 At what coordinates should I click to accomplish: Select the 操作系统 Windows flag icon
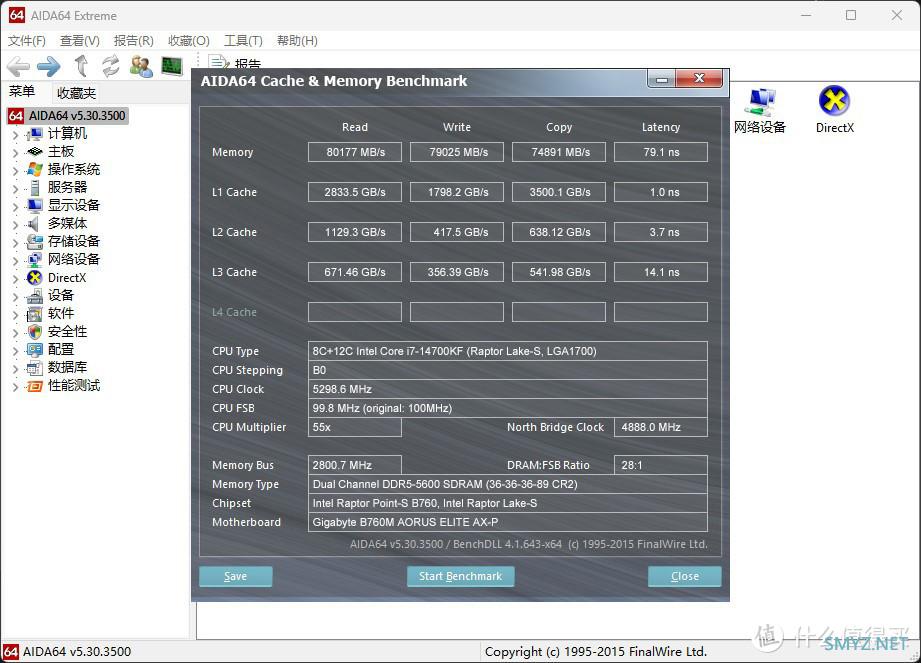tap(35, 170)
